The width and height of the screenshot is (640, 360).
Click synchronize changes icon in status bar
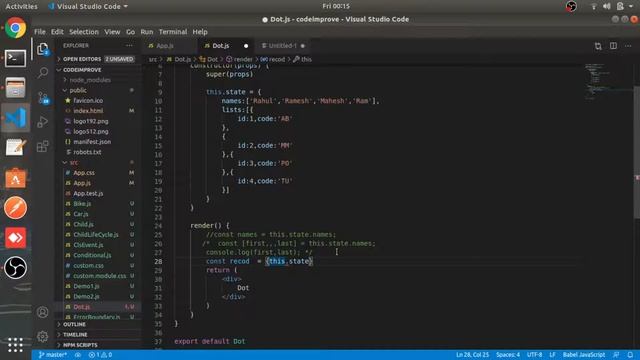(78, 355)
